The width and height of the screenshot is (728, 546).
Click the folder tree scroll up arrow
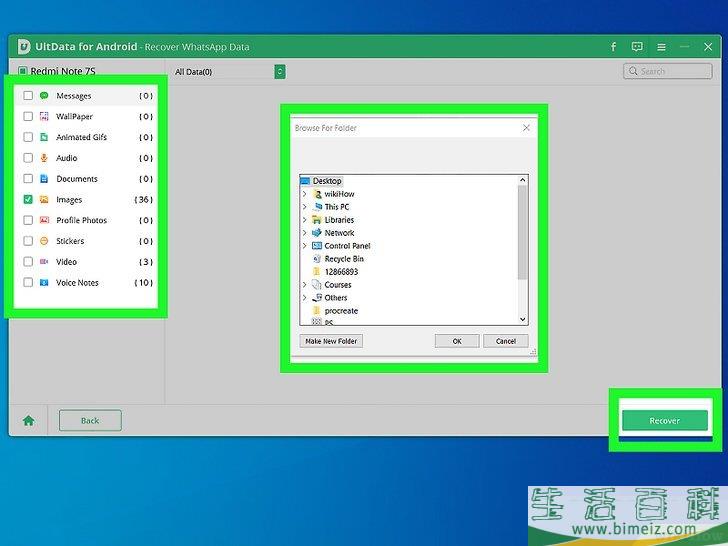[x=522, y=180]
